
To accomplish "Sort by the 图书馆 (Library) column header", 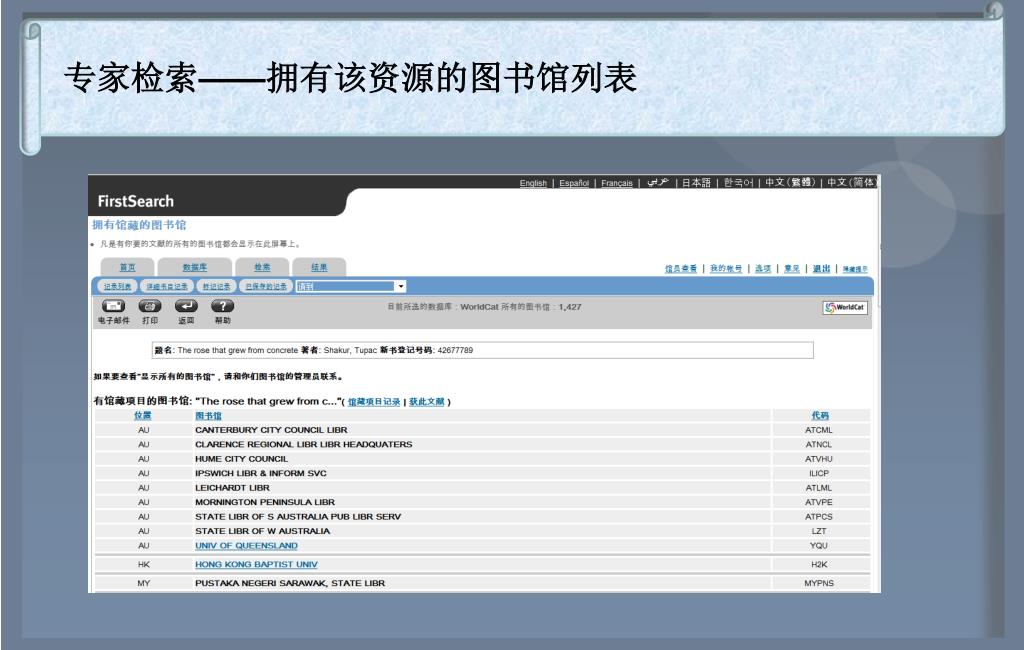I will click(208, 415).
